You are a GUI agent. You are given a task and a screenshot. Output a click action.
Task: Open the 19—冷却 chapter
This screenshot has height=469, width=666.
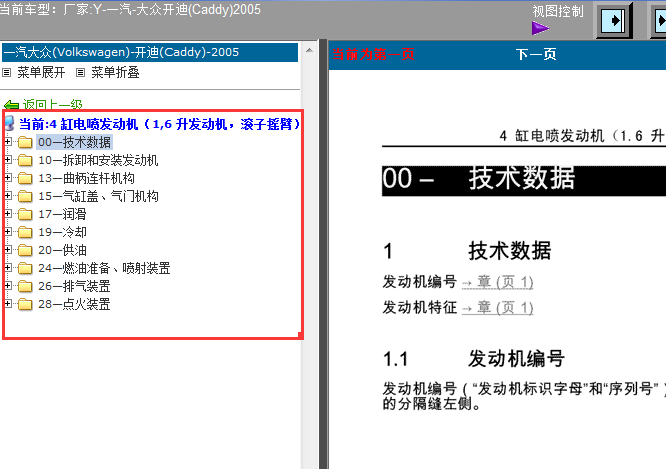[62, 232]
